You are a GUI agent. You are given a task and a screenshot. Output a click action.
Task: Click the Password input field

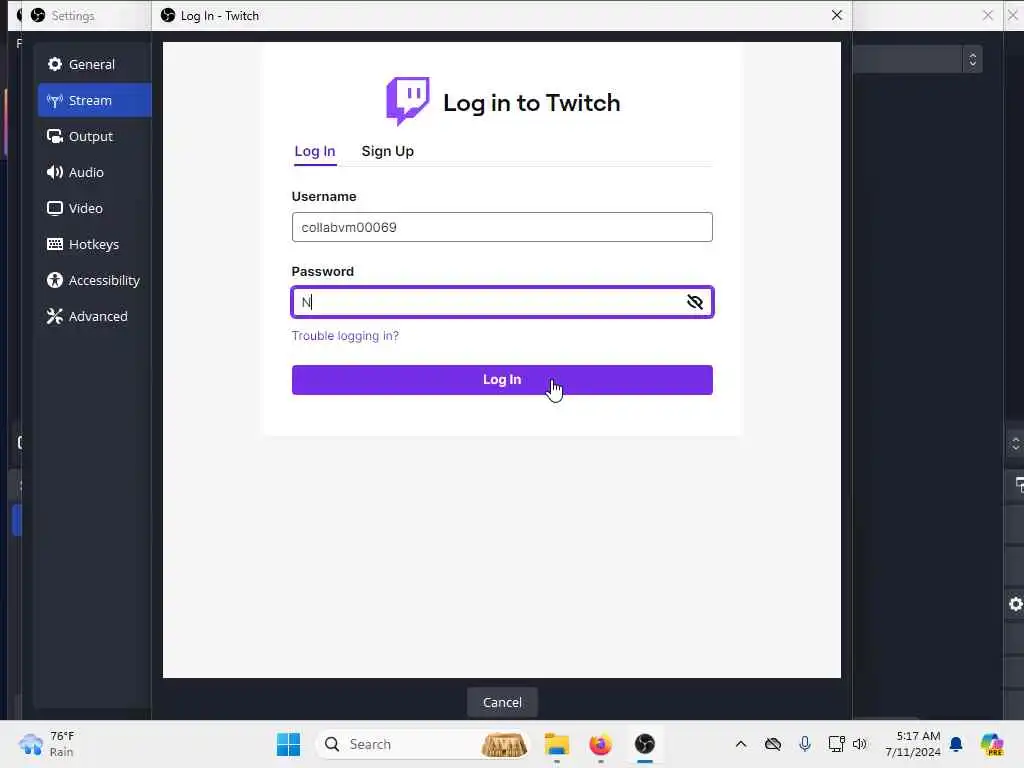click(502, 302)
